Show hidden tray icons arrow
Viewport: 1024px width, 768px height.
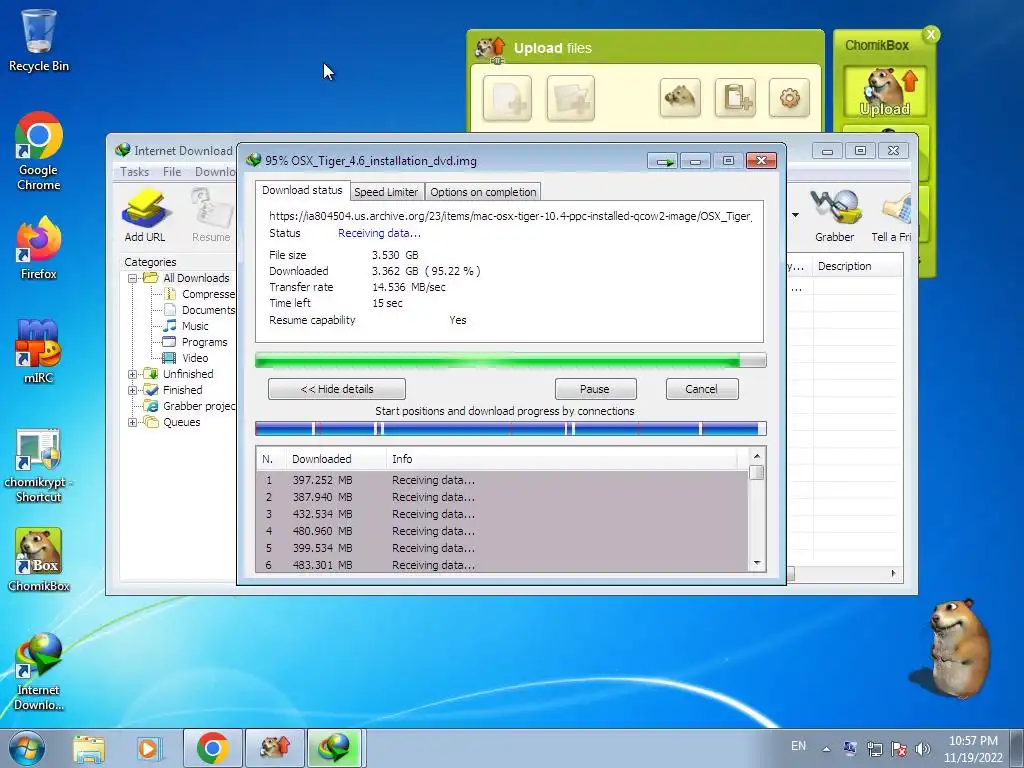pos(826,749)
